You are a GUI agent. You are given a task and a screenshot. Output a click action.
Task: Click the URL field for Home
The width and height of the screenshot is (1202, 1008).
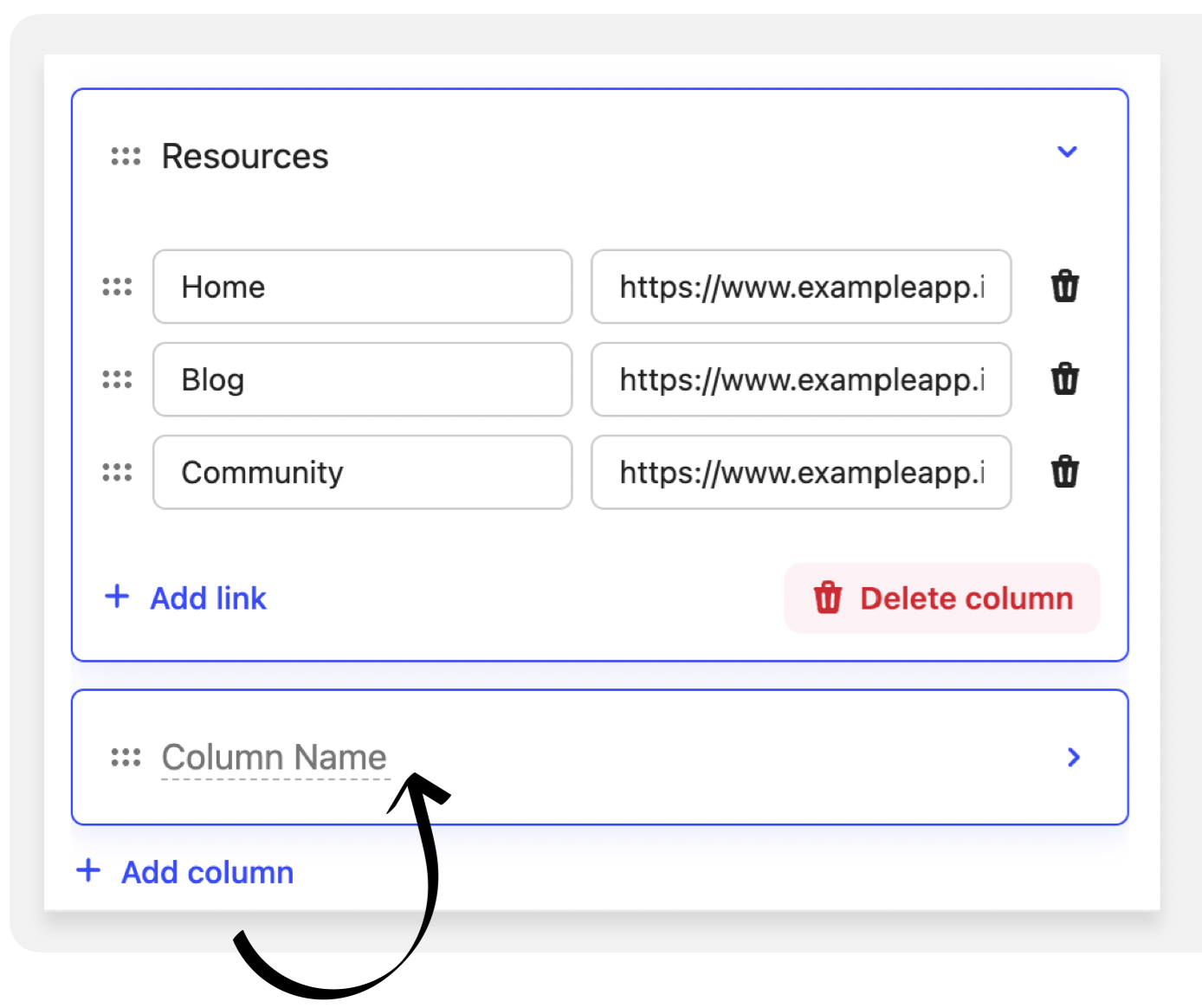click(x=800, y=287)
